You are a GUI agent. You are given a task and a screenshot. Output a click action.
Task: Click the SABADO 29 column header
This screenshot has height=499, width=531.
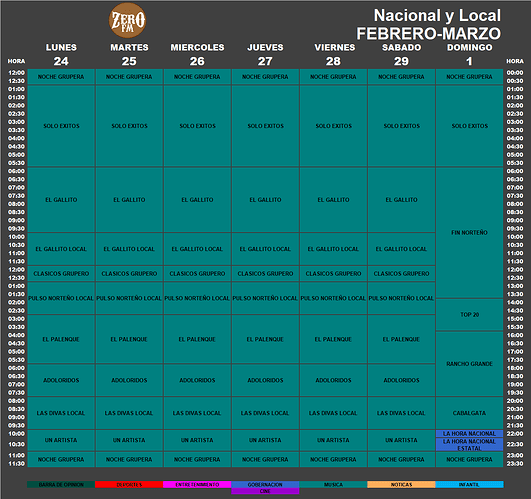tap(402, 54)
